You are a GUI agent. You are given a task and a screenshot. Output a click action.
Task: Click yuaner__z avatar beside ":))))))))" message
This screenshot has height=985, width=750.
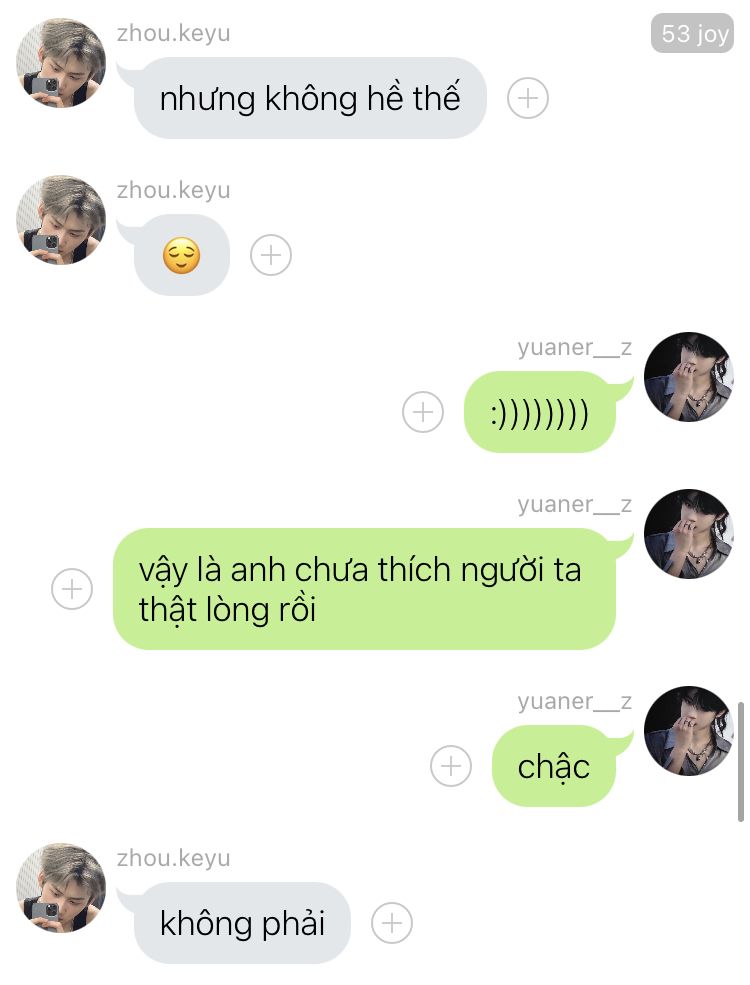point(689,377)
